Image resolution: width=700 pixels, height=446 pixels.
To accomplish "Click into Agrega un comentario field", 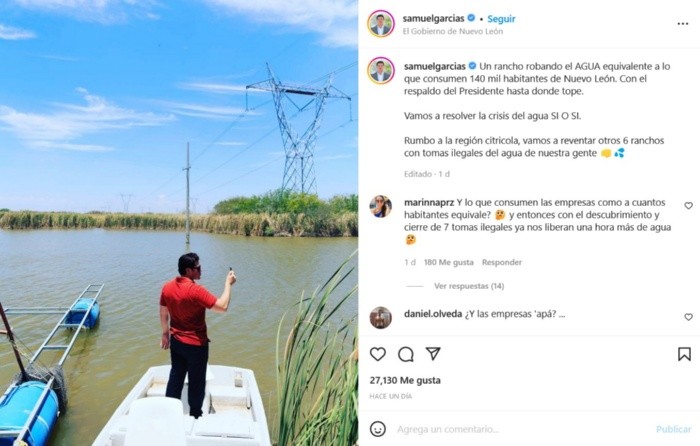I will click(x=448, y=429).
